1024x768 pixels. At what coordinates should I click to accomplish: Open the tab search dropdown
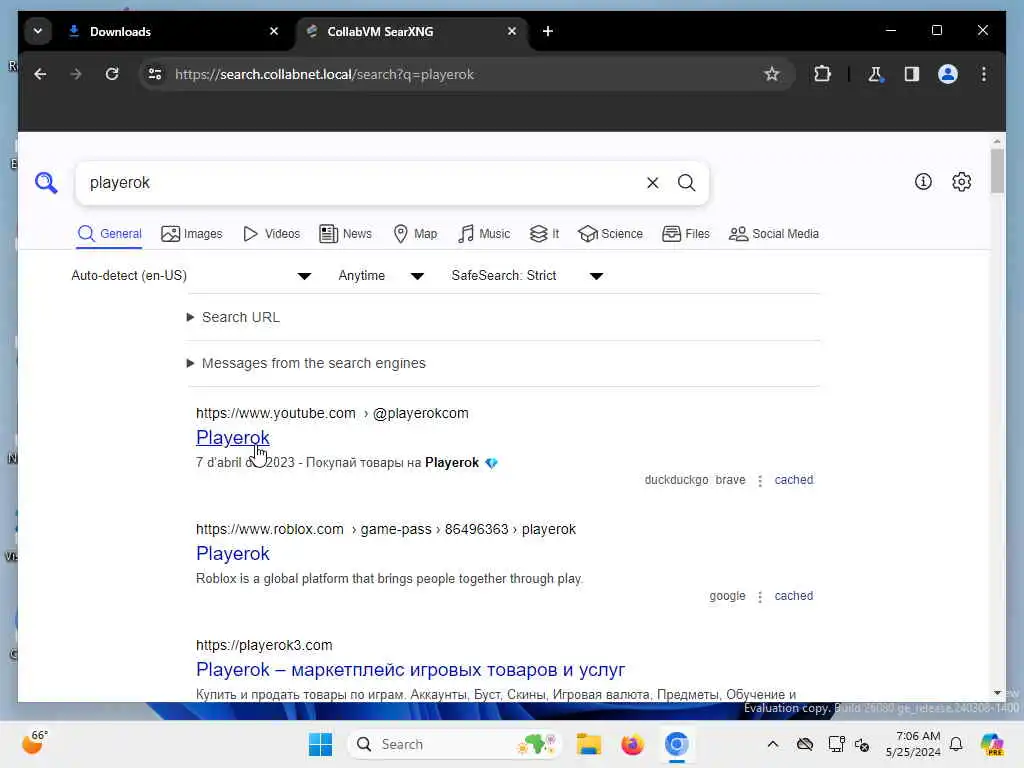(x=38, y=31)
